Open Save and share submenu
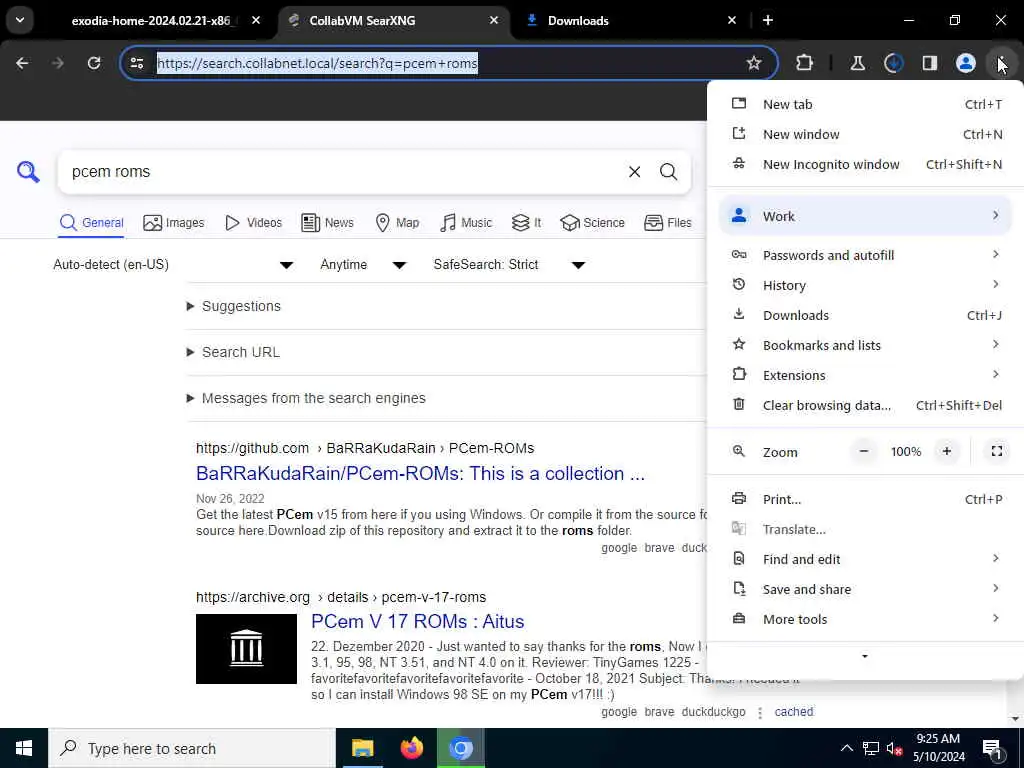 point(865,590)
